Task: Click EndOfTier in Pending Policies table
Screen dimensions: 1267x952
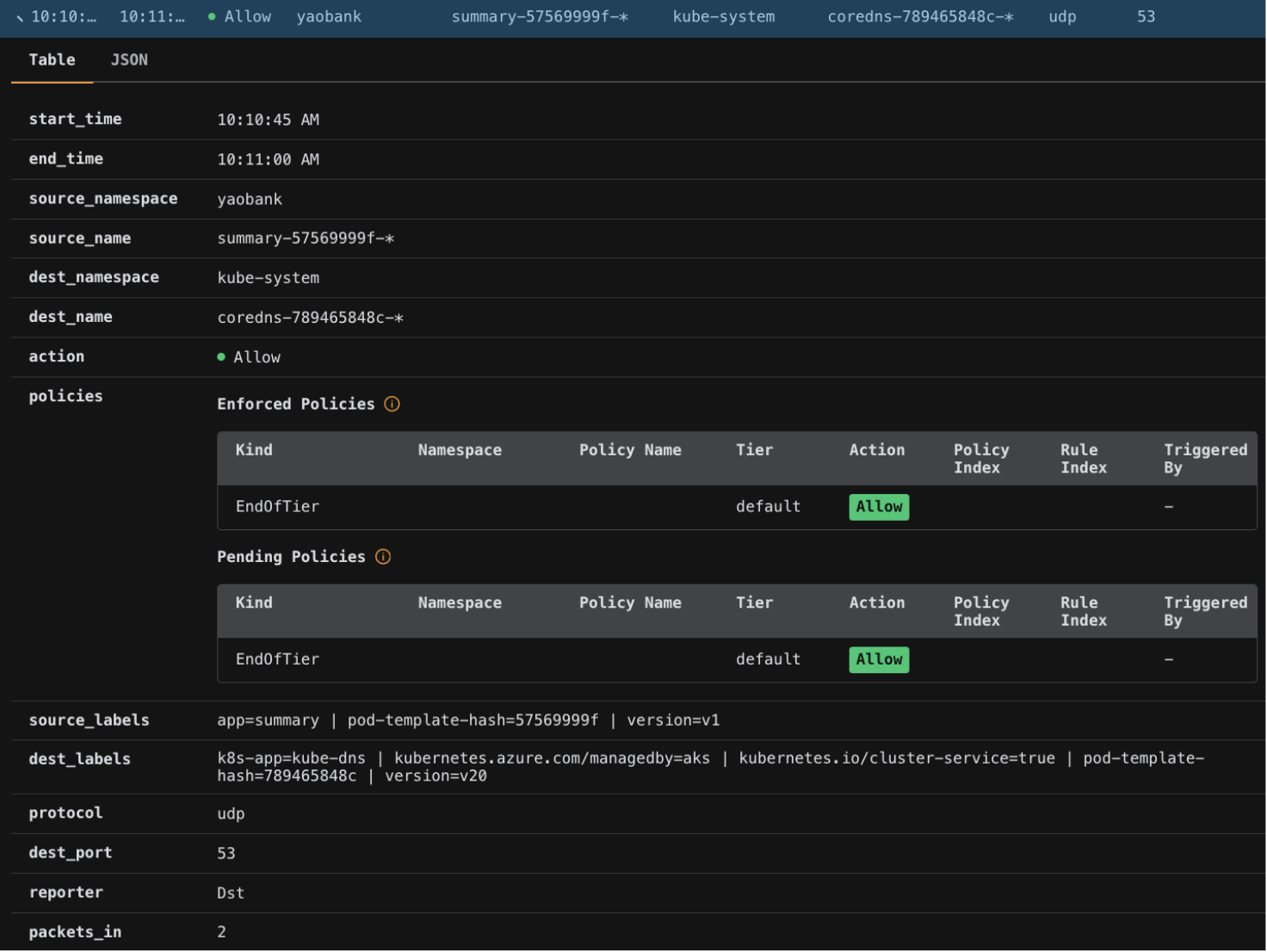Action: [x=277, y=659]
